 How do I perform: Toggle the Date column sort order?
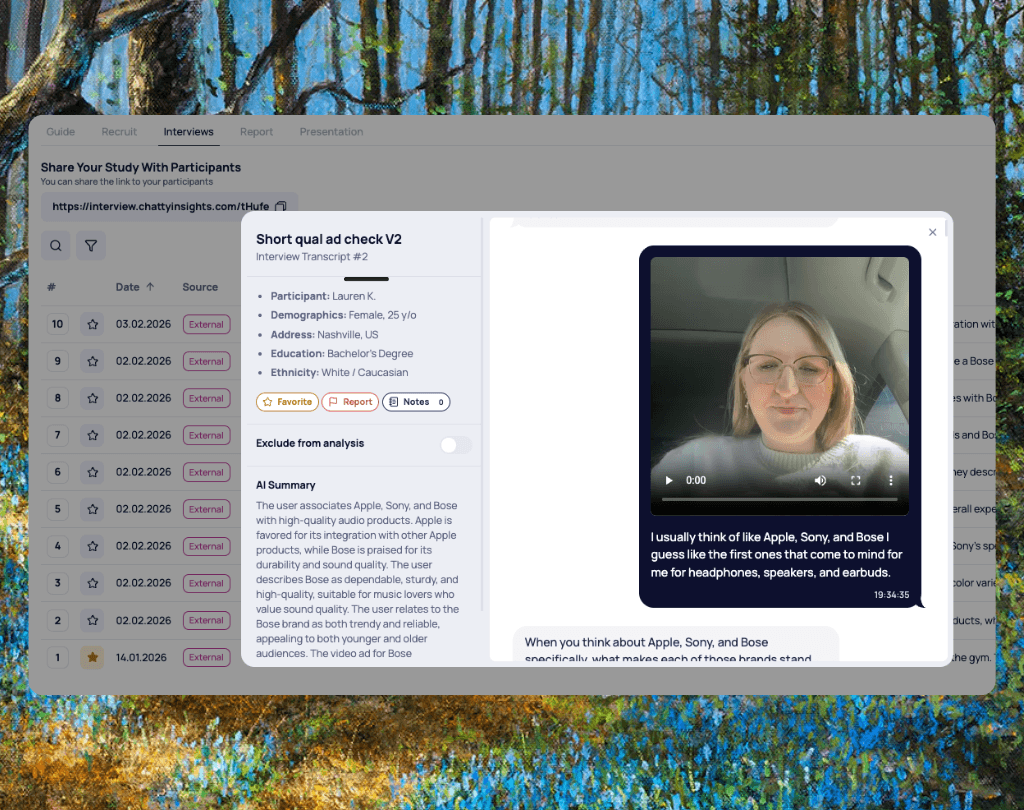[x=135, y=287]
